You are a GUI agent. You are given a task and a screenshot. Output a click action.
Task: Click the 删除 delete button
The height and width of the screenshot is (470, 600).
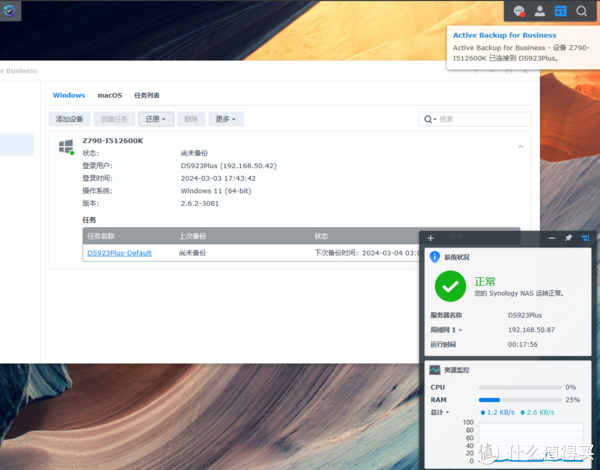(x=191, y=119)
